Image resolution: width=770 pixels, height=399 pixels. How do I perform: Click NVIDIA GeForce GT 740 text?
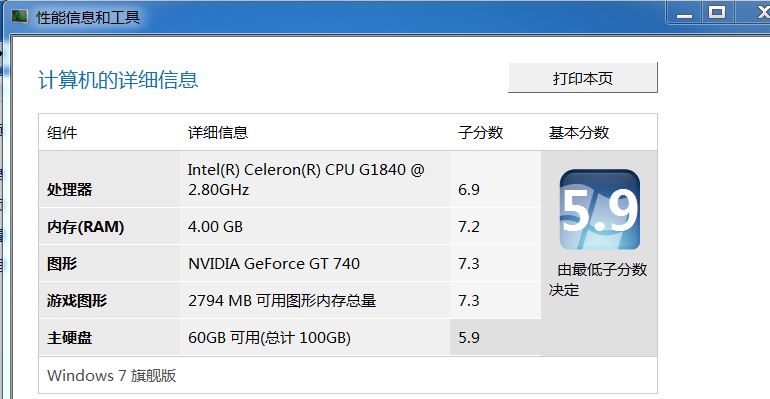274,264
